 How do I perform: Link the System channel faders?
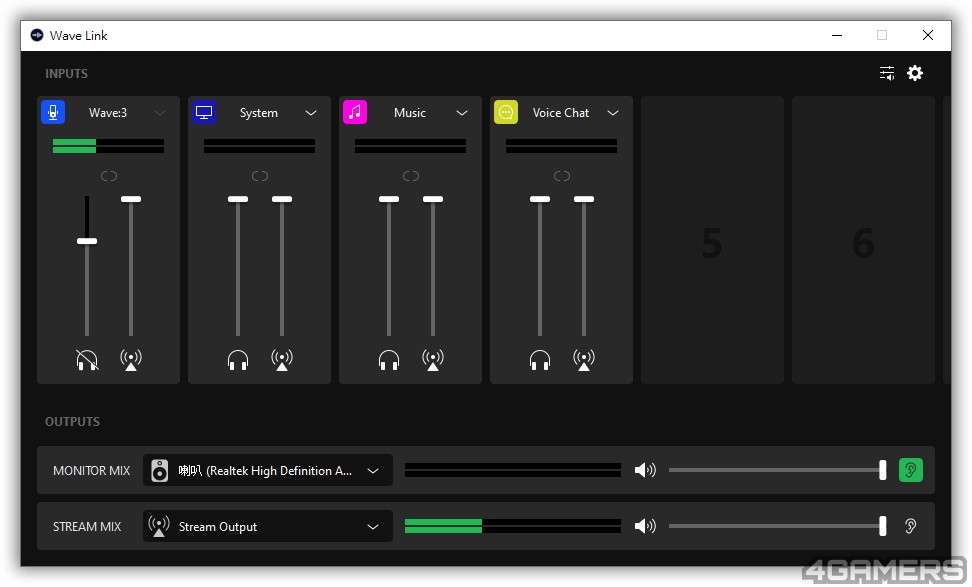click(260, 176)
